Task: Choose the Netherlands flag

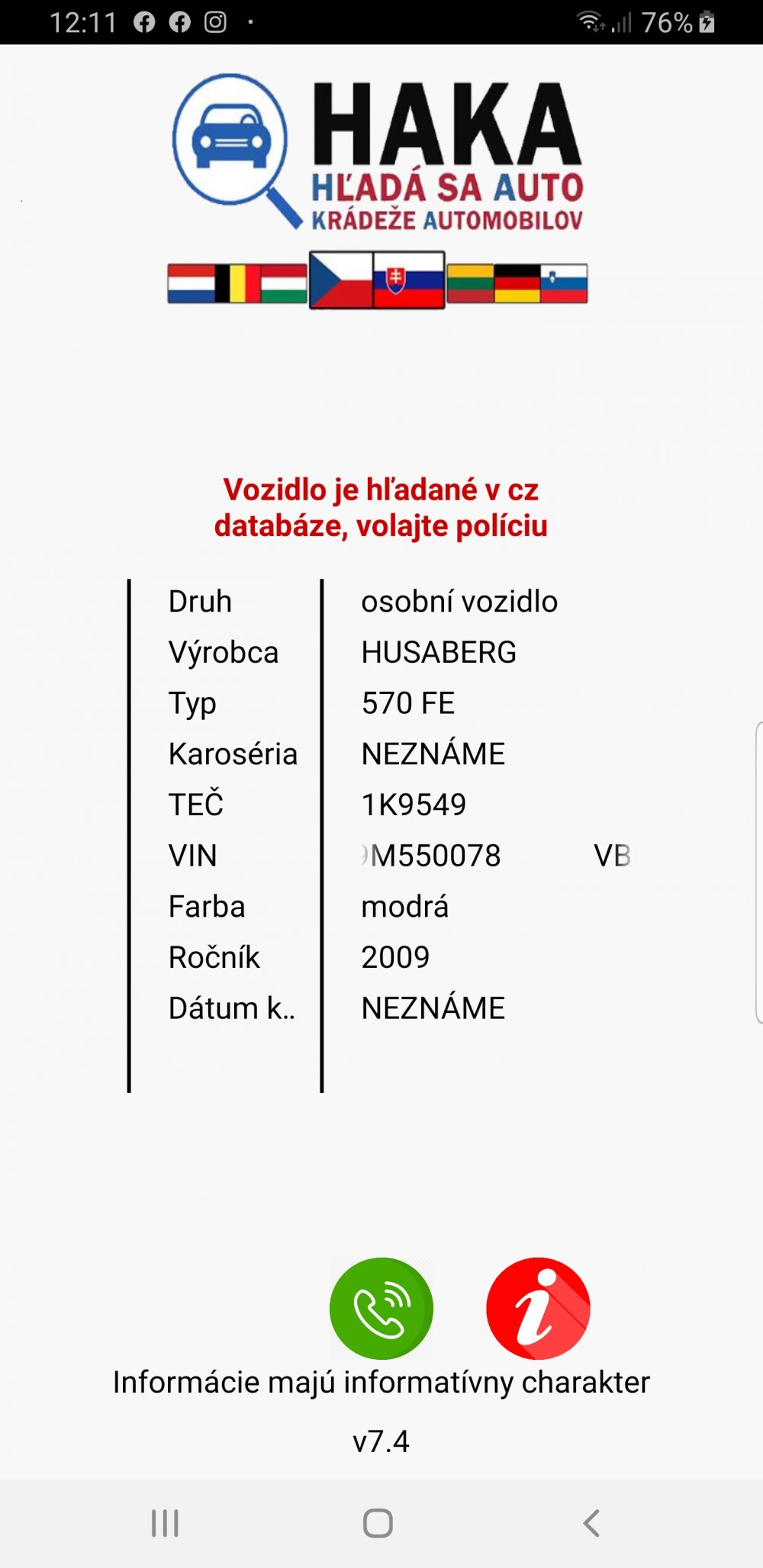Action: click(x=191, y=284)
